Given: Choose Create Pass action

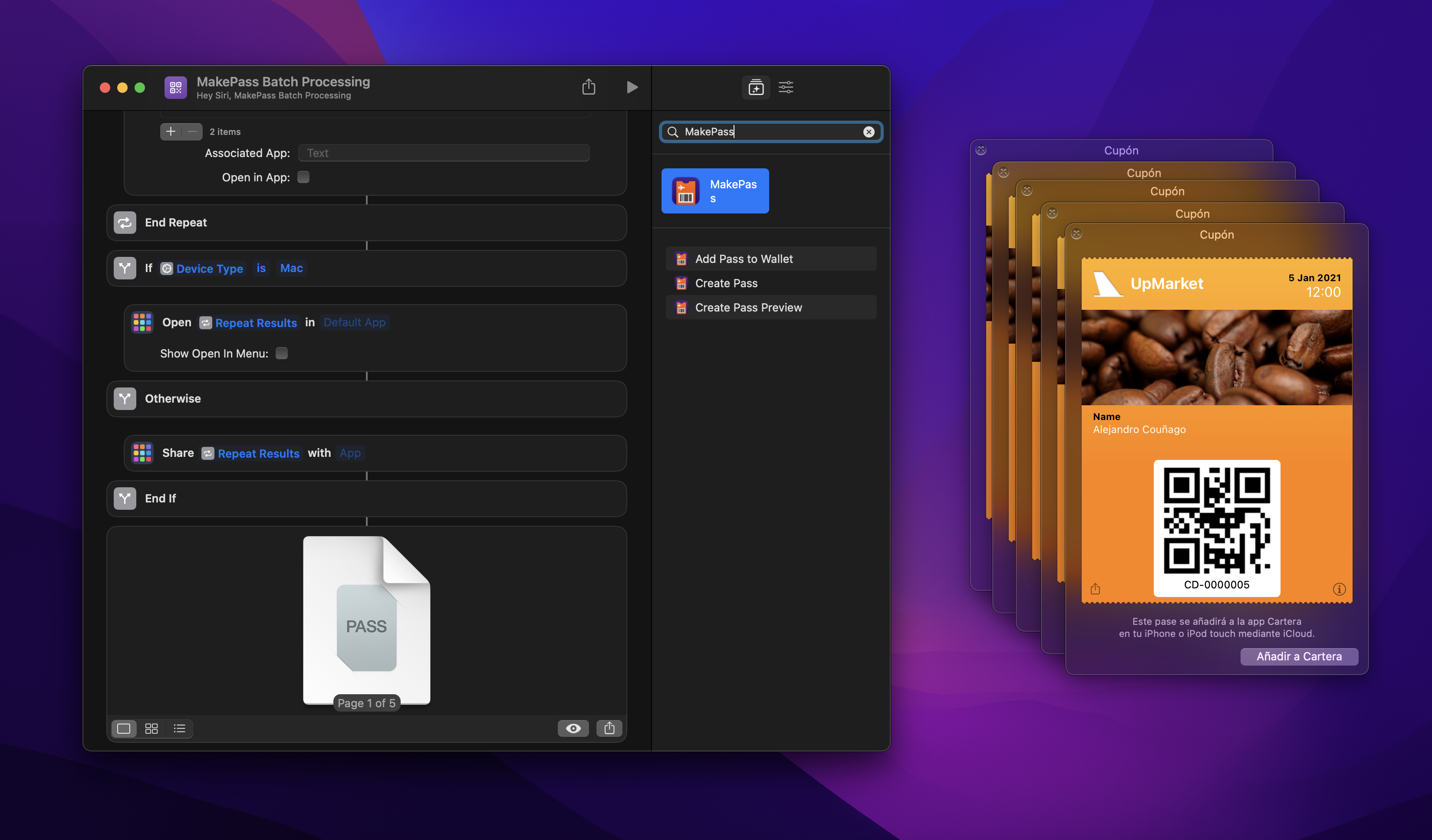Looking at the screenshot, I should coord(771,283).
